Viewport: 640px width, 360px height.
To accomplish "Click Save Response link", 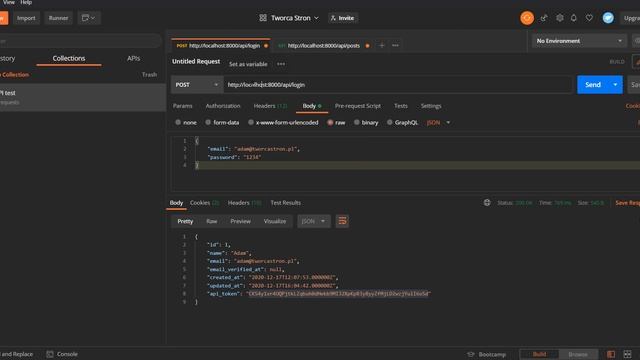I will tap(628, 202).
